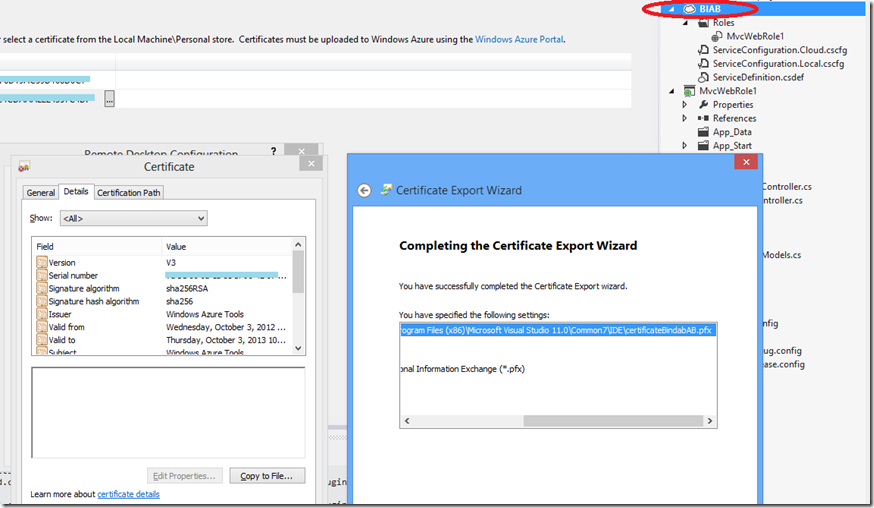Expand the Properties node

pos(685,104)
